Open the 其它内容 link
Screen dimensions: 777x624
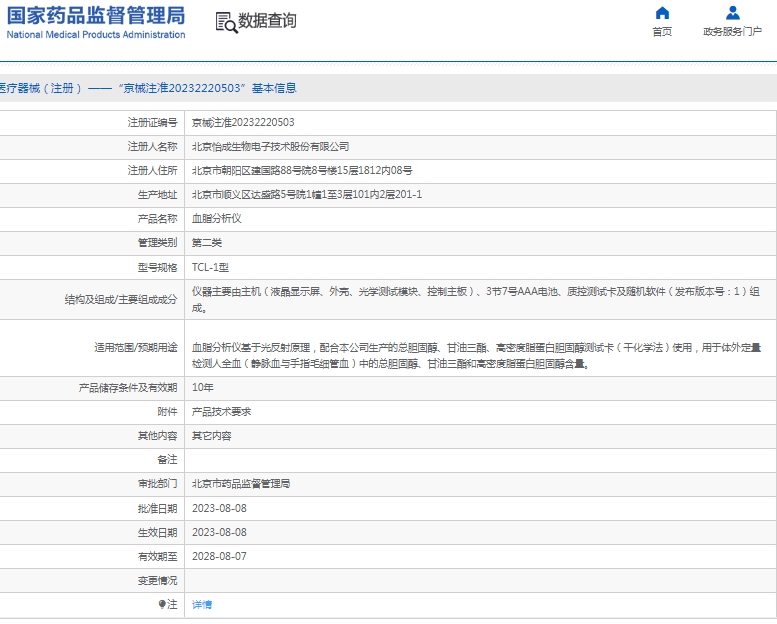(212, 436)
